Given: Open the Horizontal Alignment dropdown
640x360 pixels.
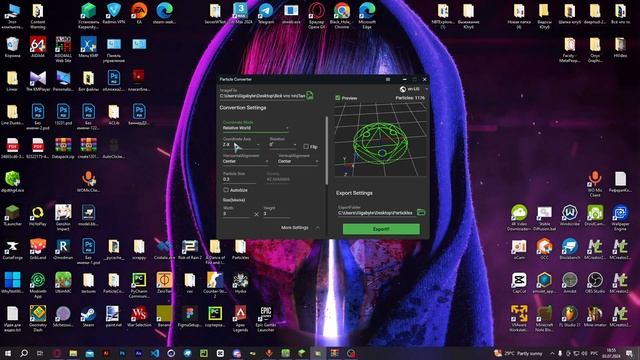Looking at the screenshot, I should pos(245,162).
